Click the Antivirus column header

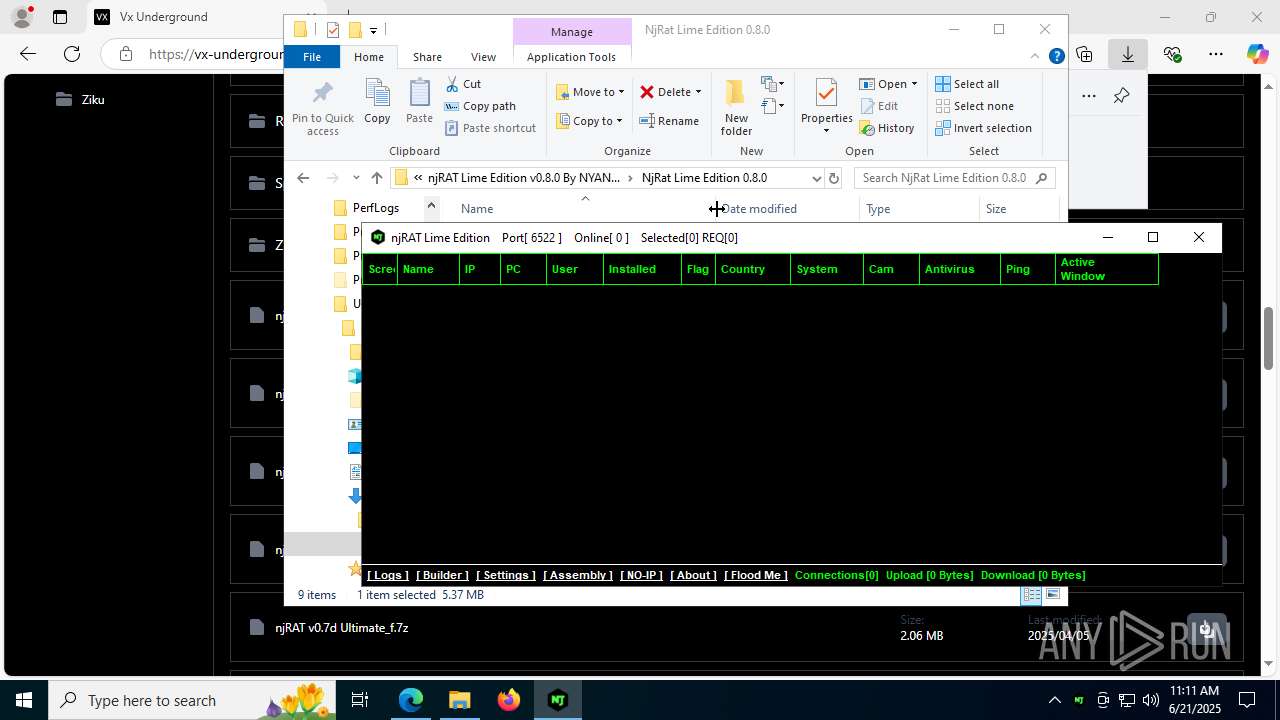pos(959,269)
